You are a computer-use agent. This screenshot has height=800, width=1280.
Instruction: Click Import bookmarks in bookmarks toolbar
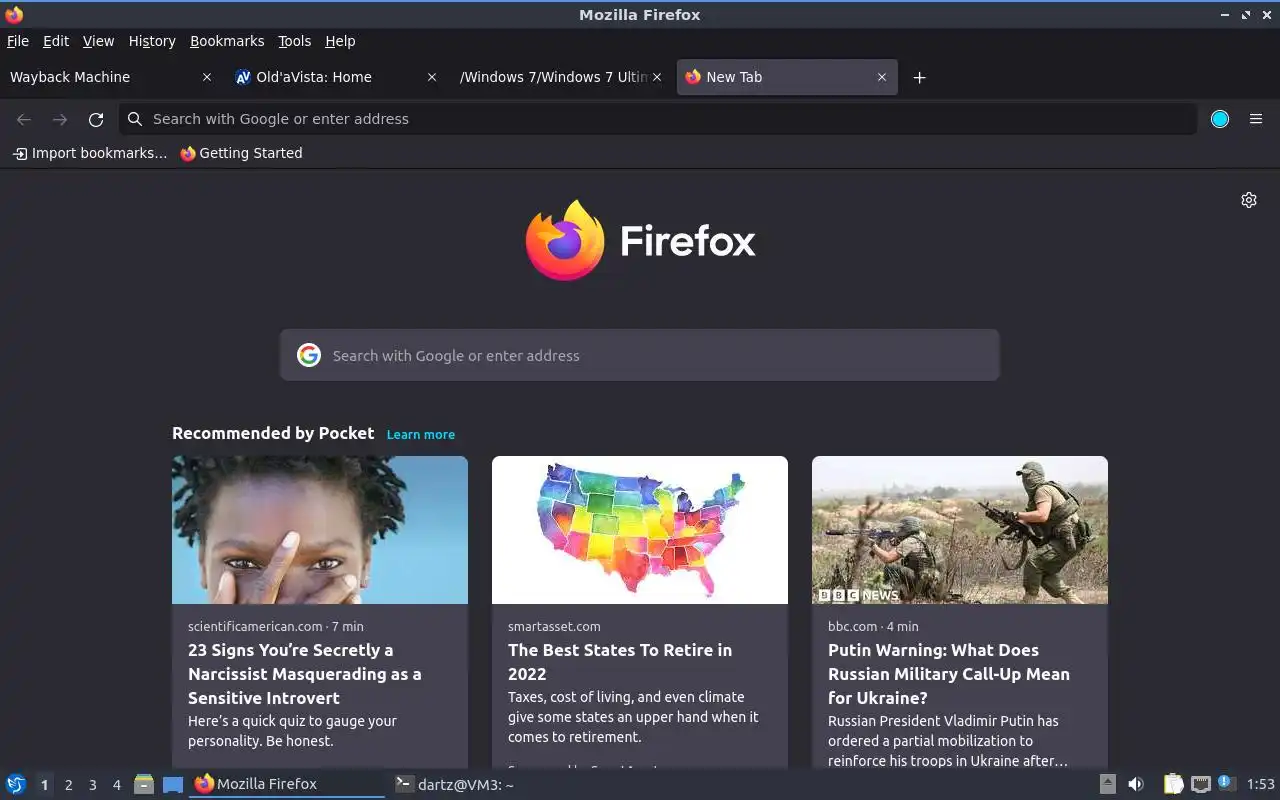click(x=90, y=153)
